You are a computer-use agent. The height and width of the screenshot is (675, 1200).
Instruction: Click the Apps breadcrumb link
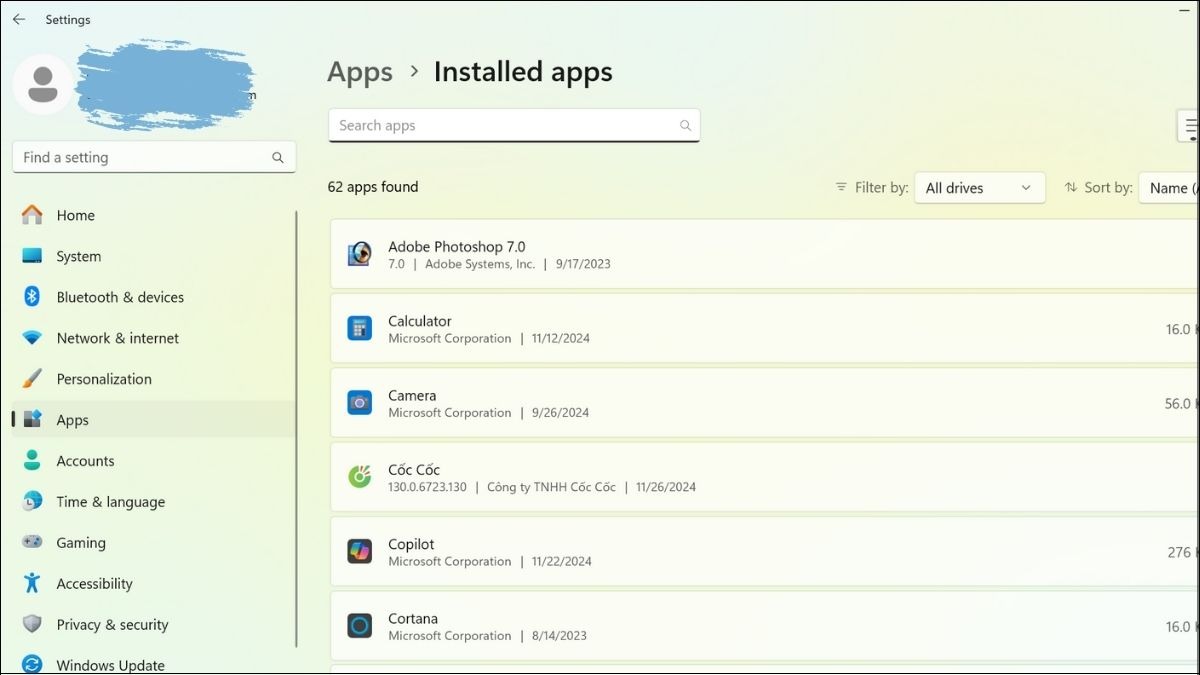(x=360, y=73)
